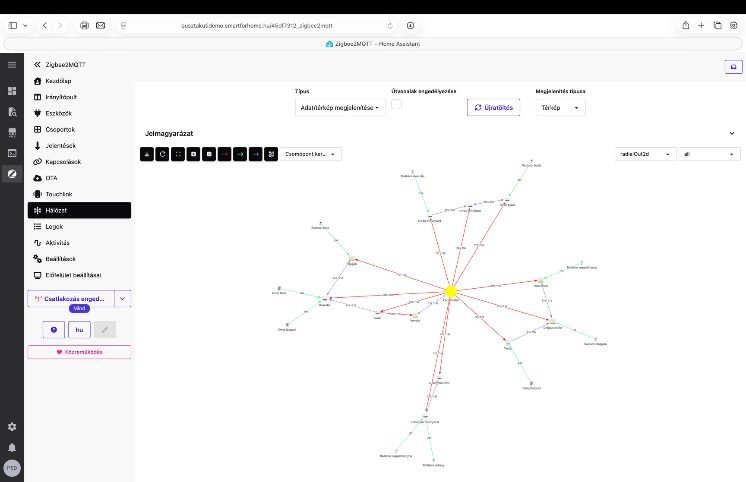Open the Adattérkép megjelenítése type dropdown
This screenshot has height=482, width=746.
341,107
